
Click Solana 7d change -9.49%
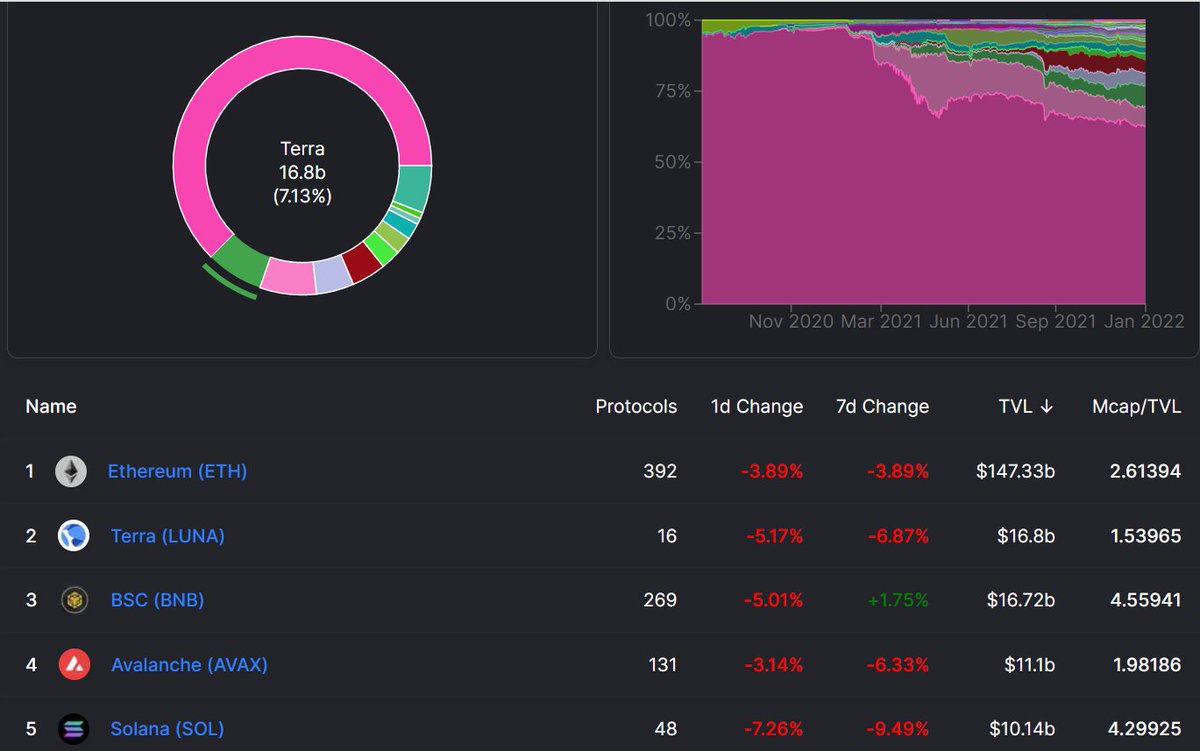898,729
